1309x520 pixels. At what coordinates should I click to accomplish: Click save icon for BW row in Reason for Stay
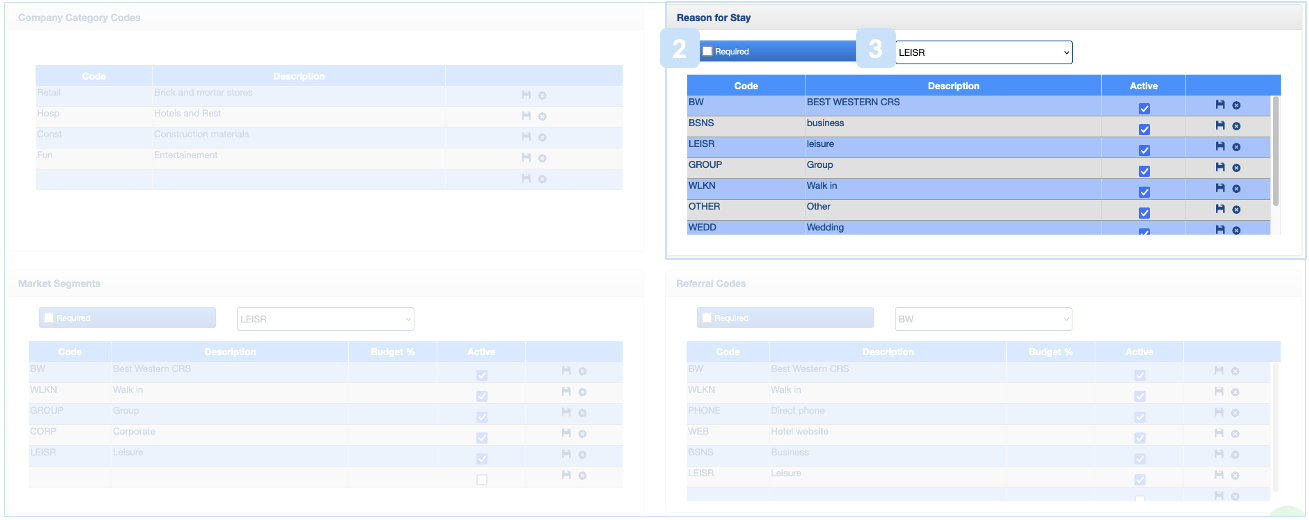pyautogui.click(x=1220, y=105)
